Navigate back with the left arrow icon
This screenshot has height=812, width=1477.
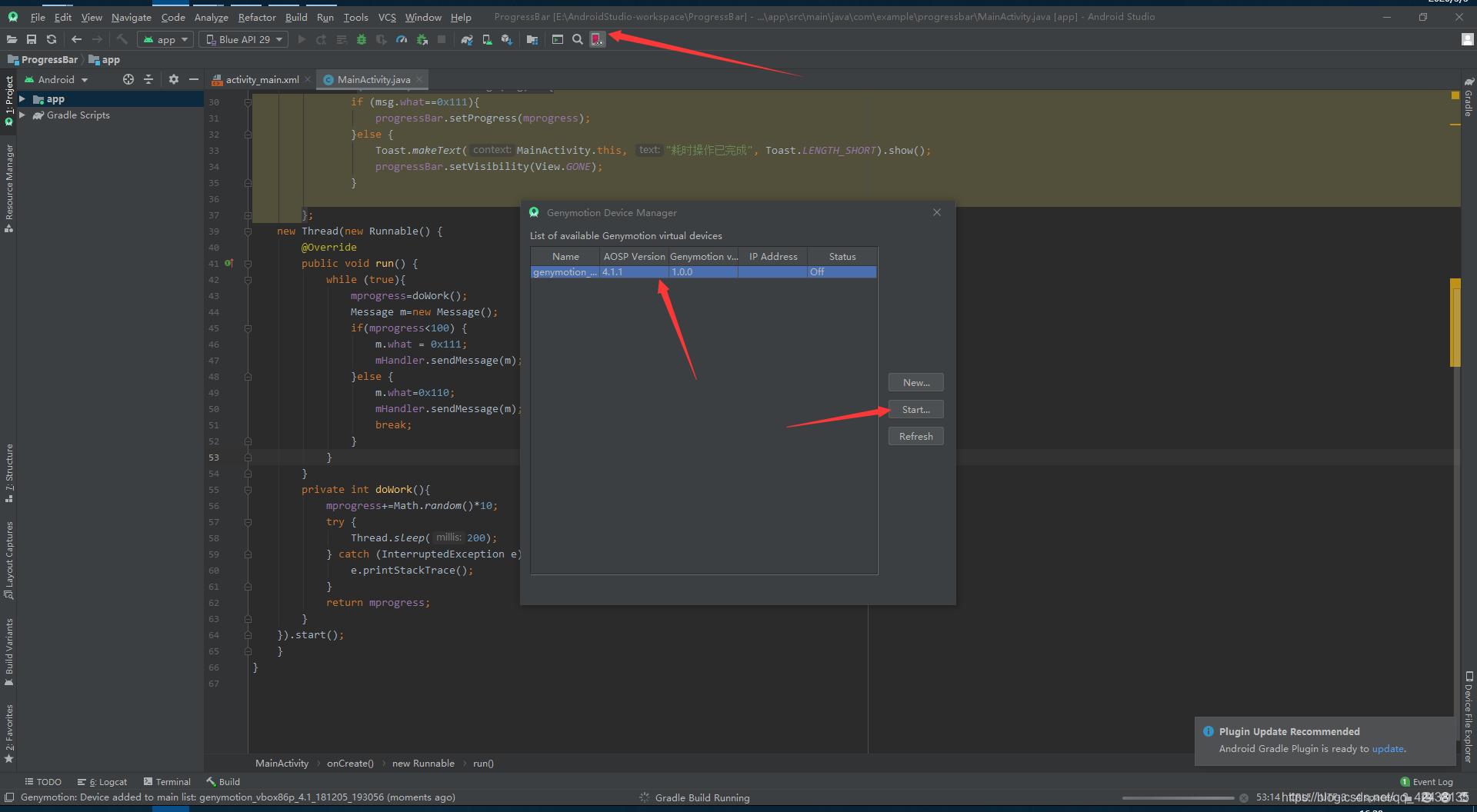[x=76, y=39]
